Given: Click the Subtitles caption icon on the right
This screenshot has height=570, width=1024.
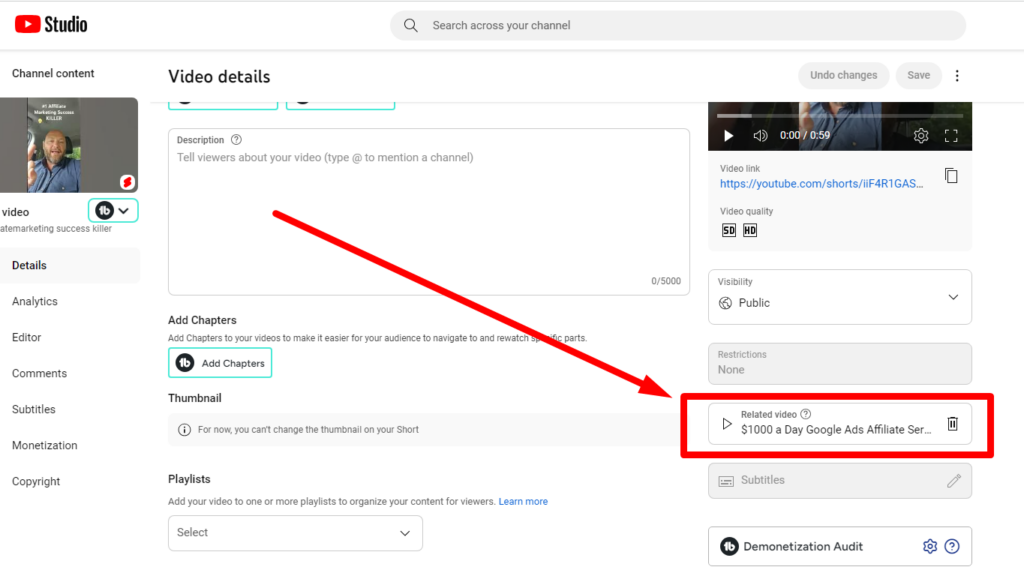Looking at the screenshot, I should coord(726,481).
